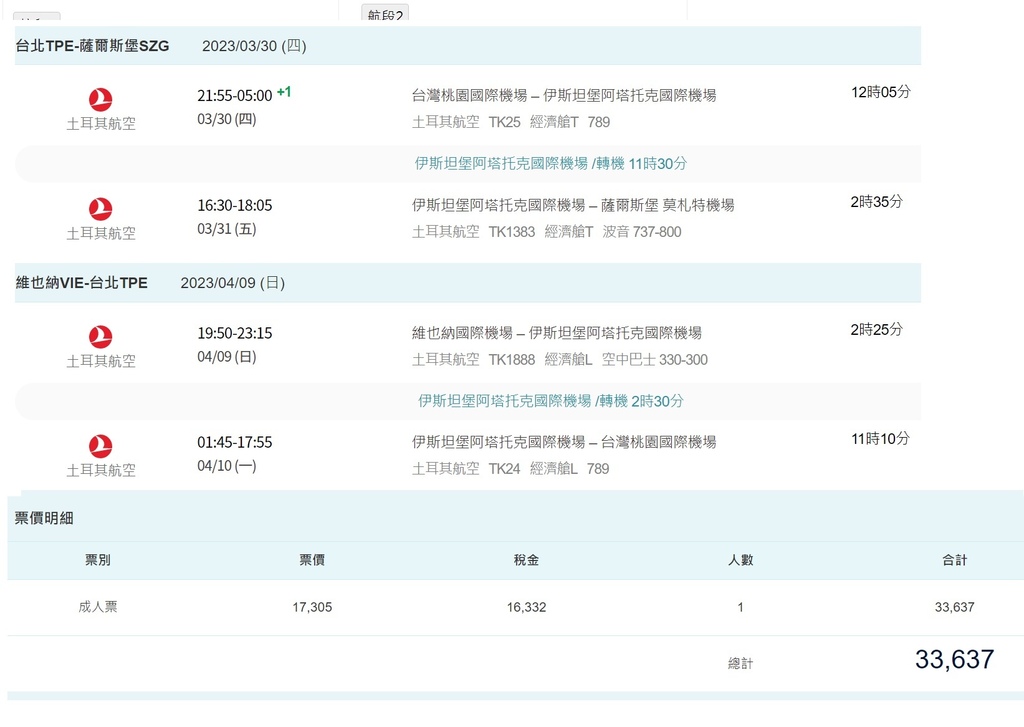Screen dimensions: 1024x727
Task: Click the time 01:45-17:55
Action: click(234, 442)
